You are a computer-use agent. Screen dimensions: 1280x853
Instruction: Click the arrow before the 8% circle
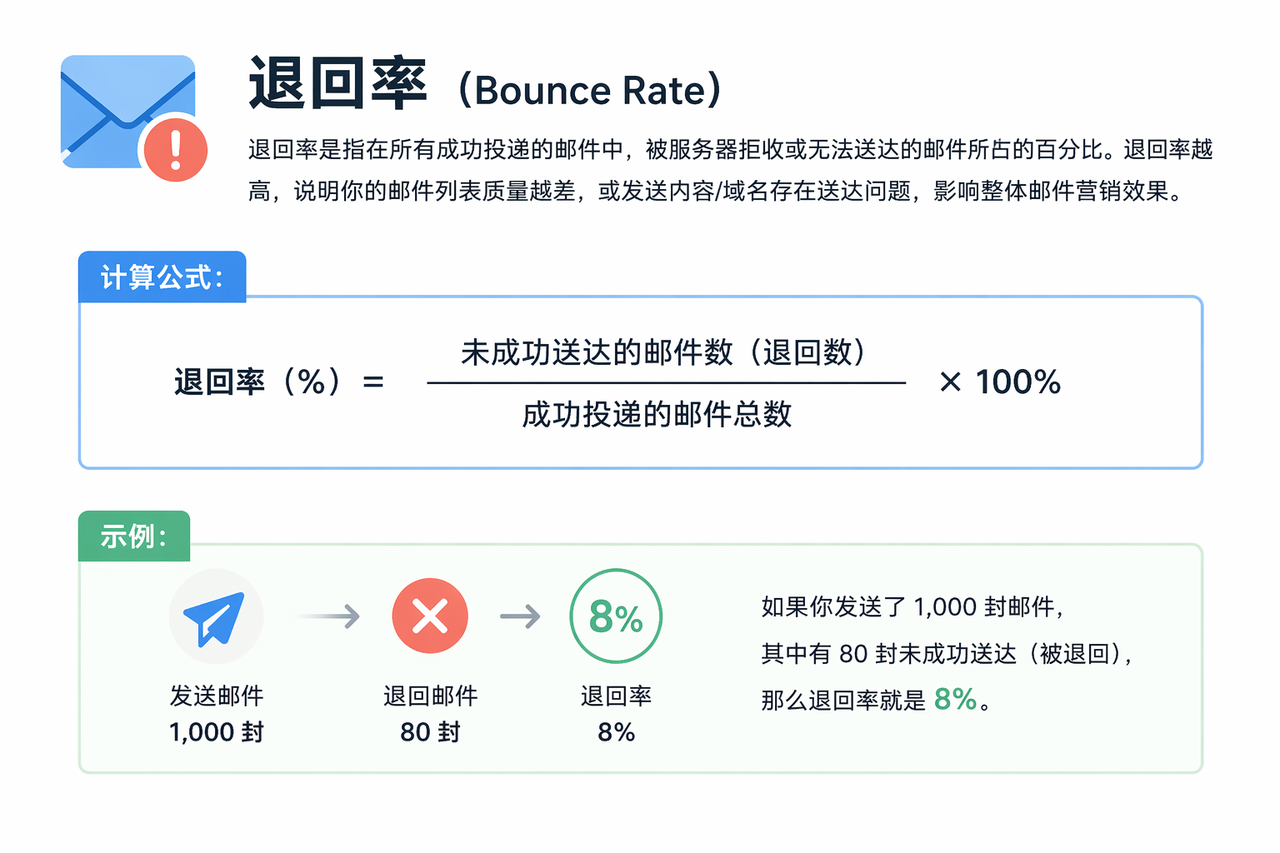tap(520, 617)
